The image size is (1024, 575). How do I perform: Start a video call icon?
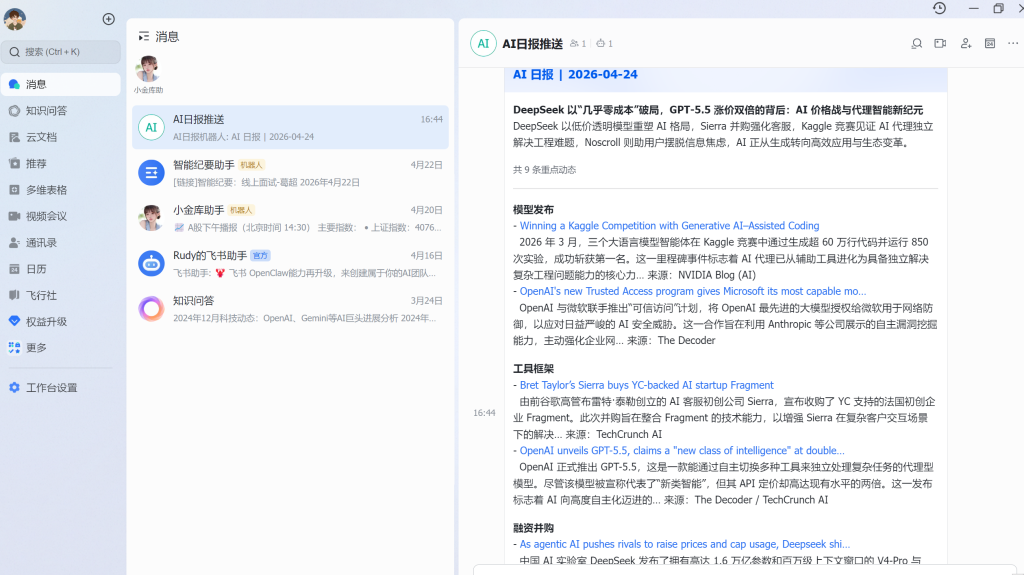940,44
